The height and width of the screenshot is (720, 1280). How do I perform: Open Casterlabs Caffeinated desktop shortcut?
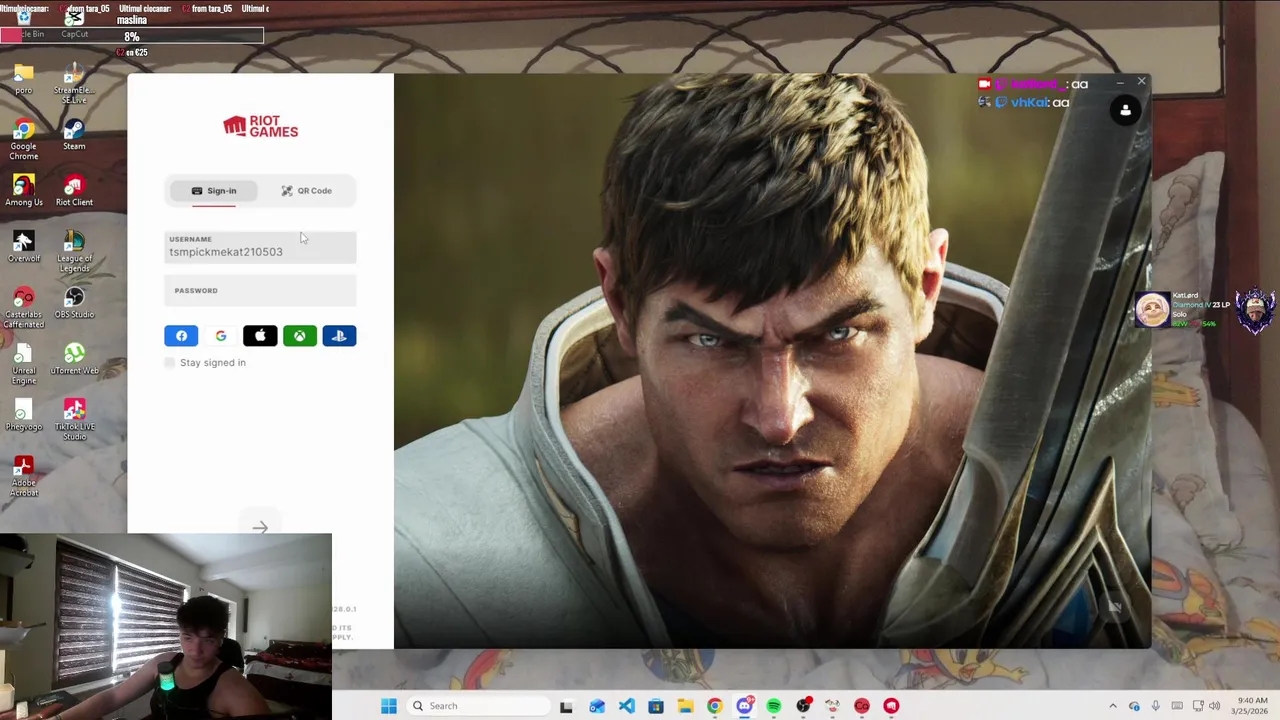click(24, 308)
